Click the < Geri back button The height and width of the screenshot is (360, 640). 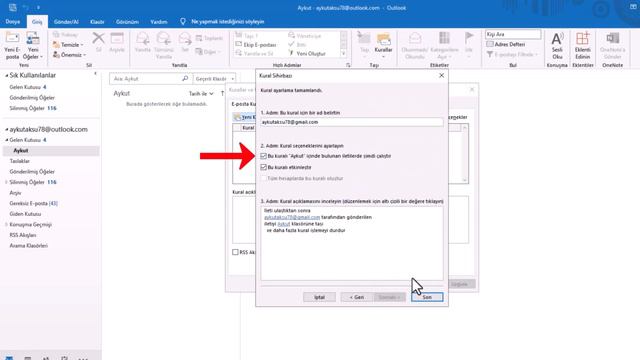coord(357,297)
